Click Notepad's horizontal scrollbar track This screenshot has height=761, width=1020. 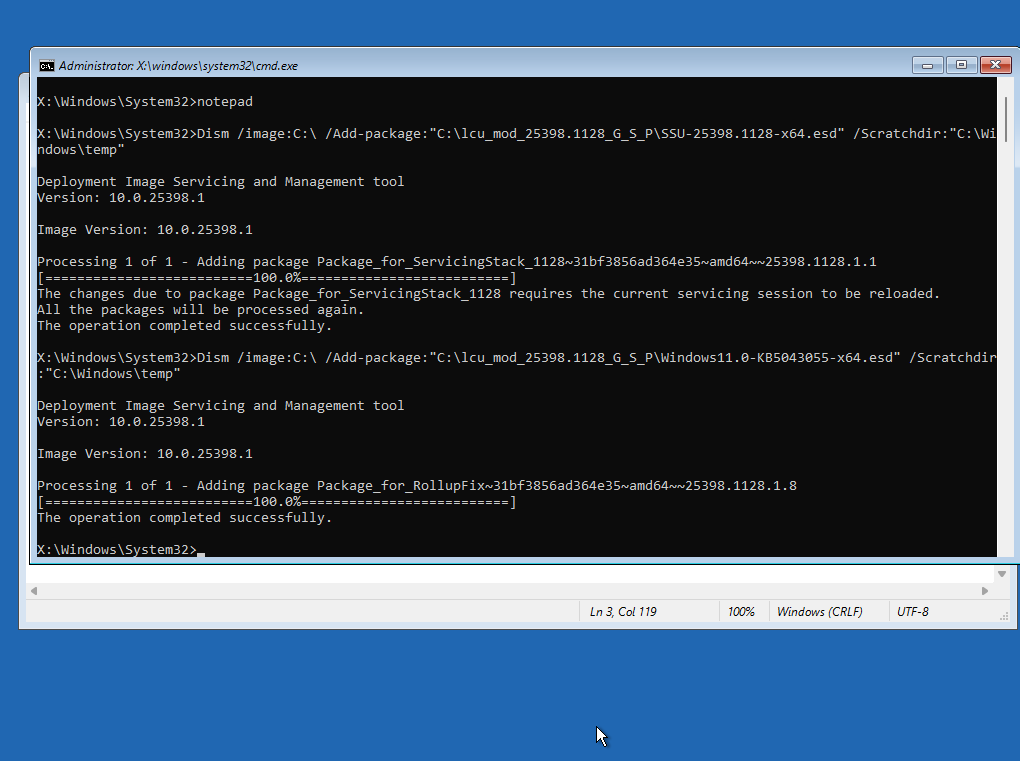click(509, 591)
